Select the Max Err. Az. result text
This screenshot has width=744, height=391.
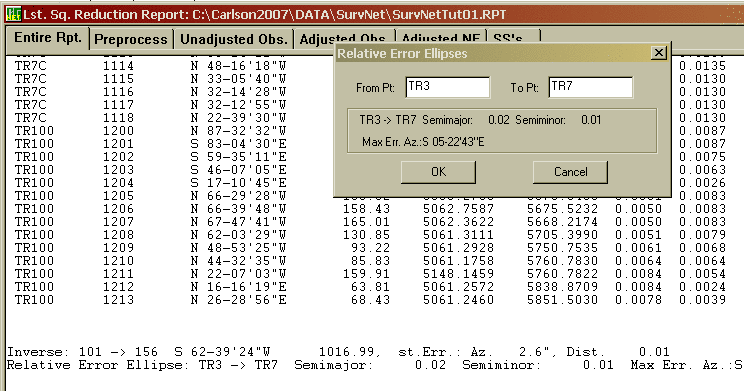[x=423, y=142]
